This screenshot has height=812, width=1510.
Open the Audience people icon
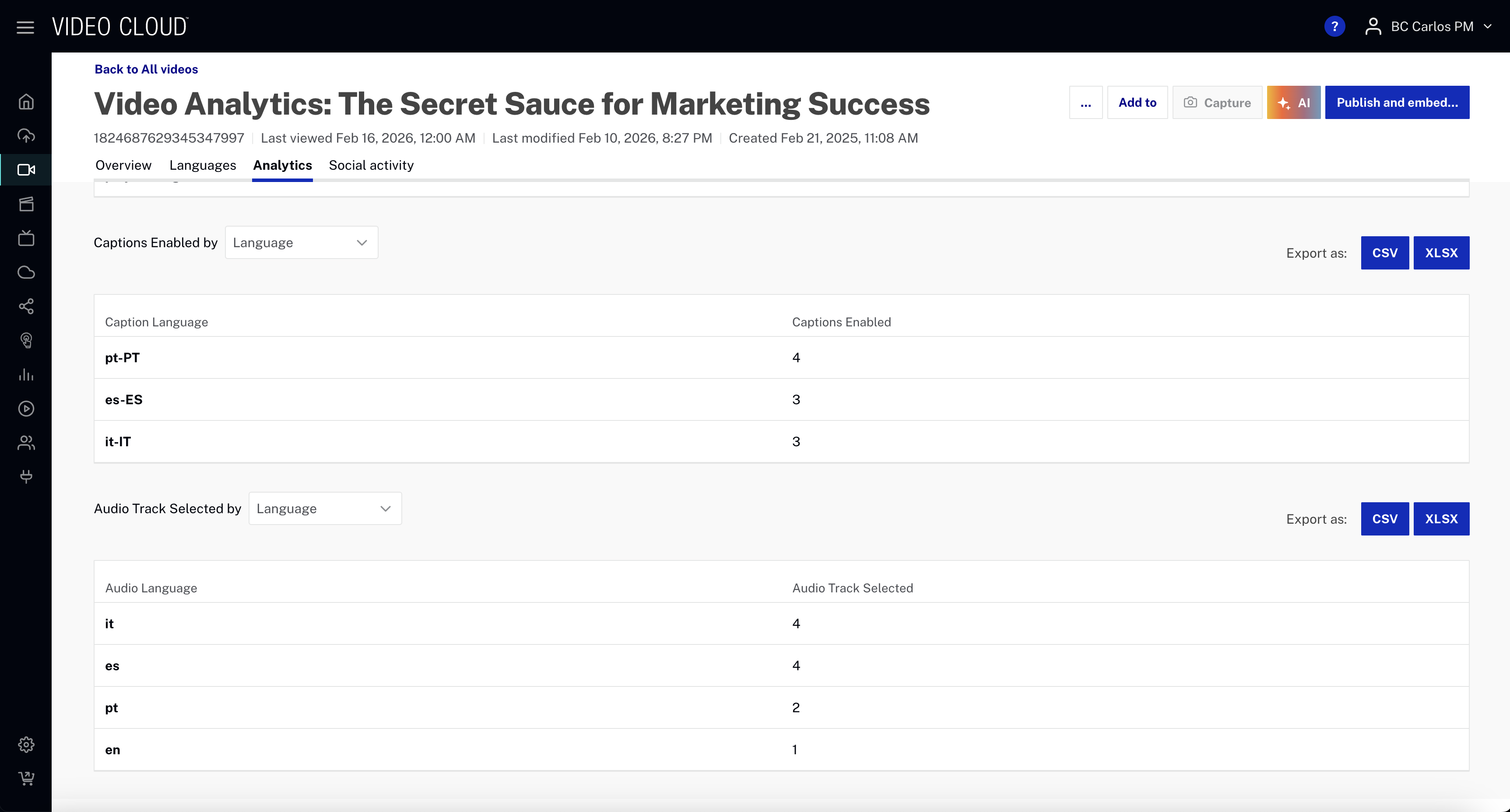pyautogui.click(x=26, y=442)
